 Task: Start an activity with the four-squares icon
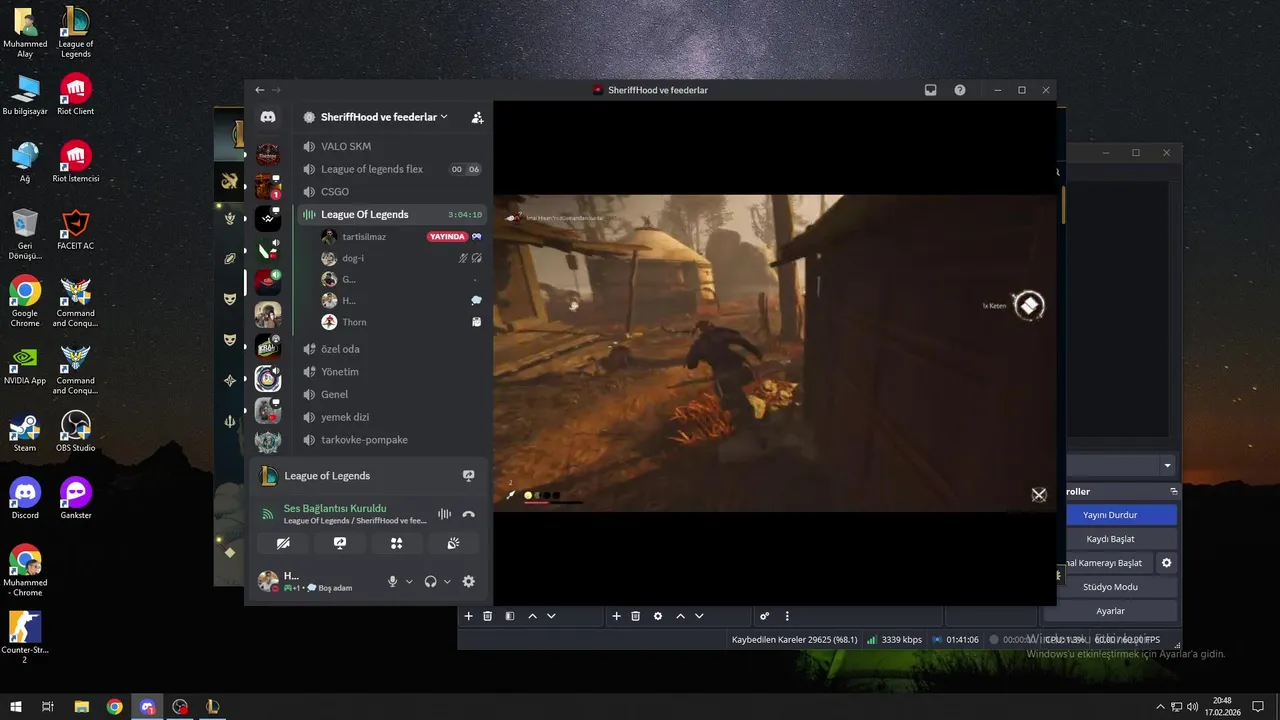point(396,543)
